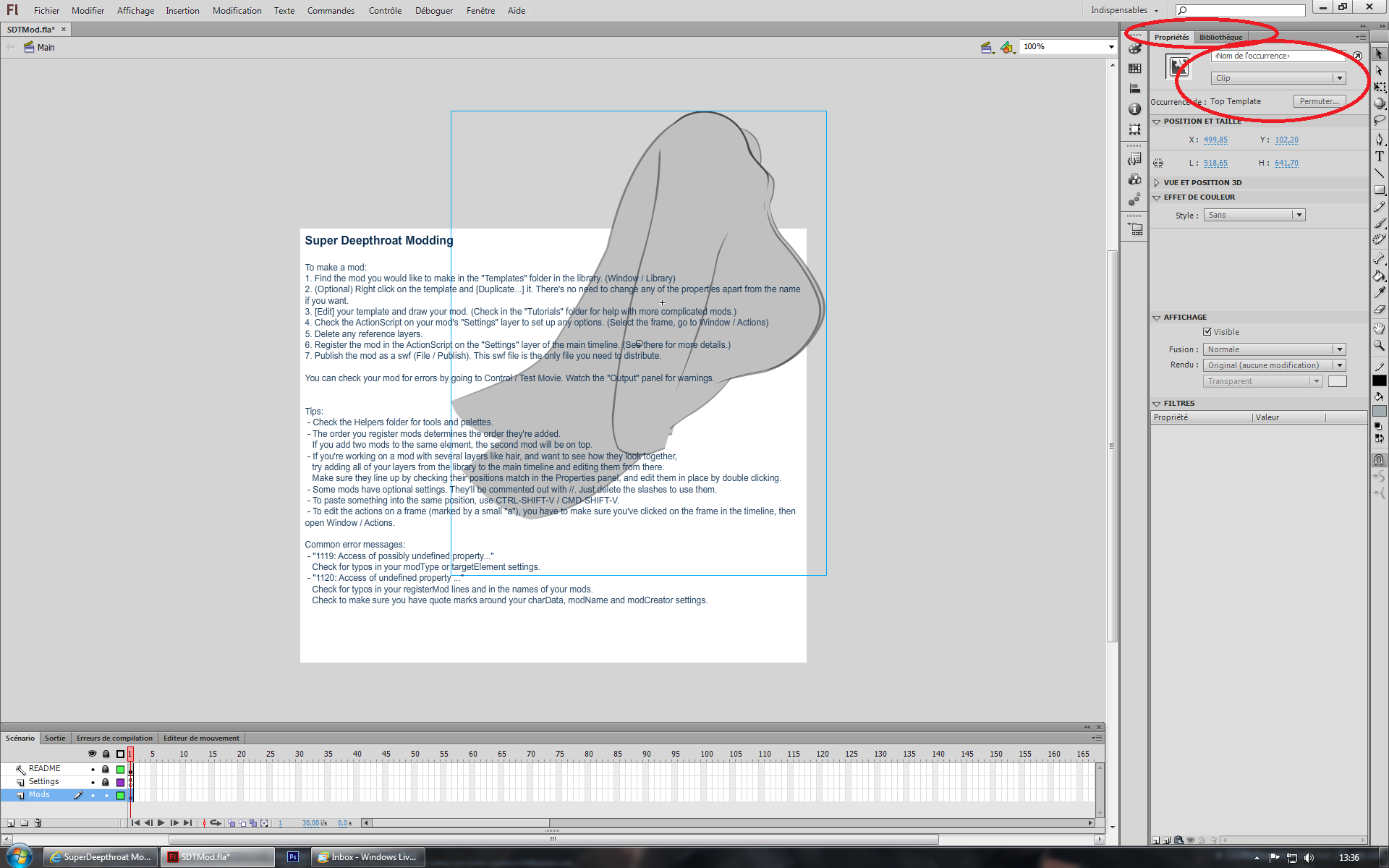Toggle lock on Settings layer
The width and height of the screenshot is (1389, 868).
coord(106,782)
